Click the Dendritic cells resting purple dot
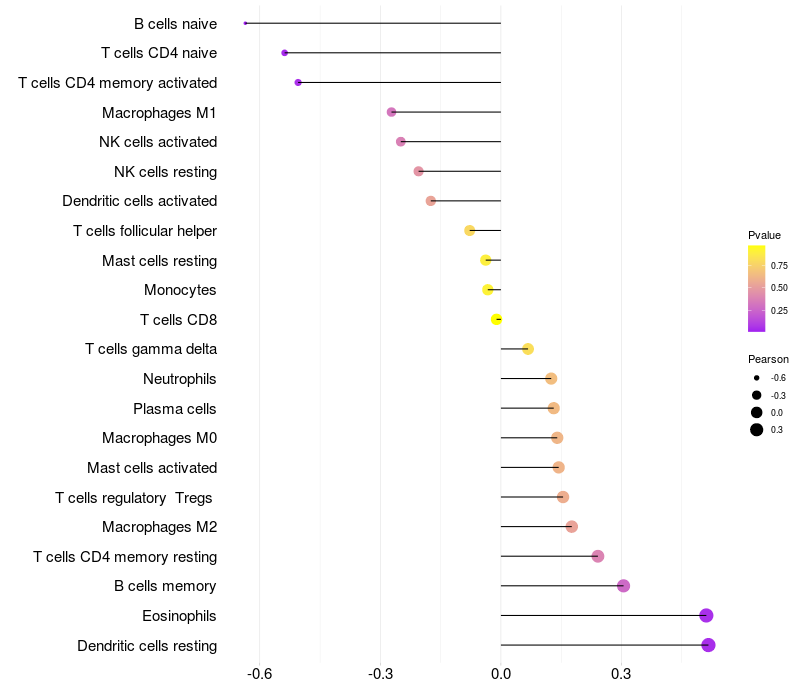This screenshot has width=800, height=700. [708, 645]
